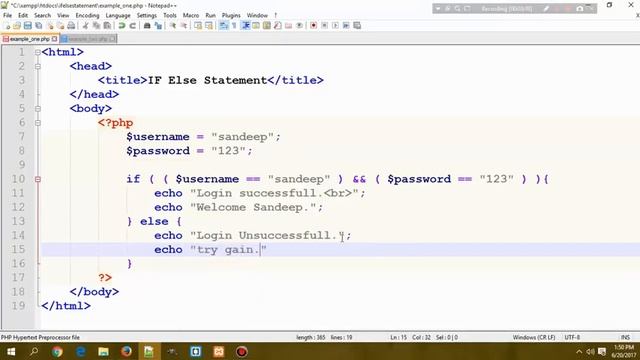Open the User Defined Language icon
640x360 pixels.
tap(256, 26)
